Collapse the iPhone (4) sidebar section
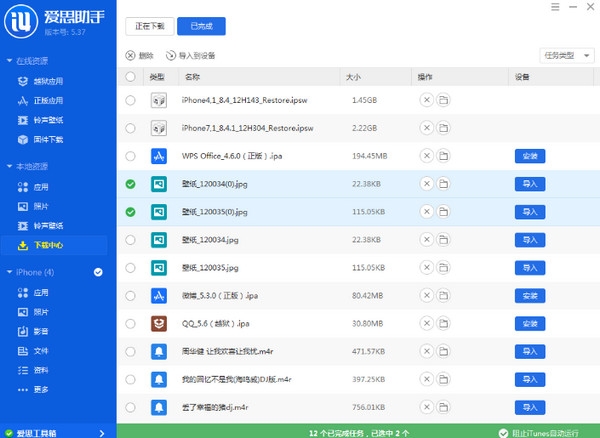The width and height of the screenshot is (600, 438). pos(9,272)
